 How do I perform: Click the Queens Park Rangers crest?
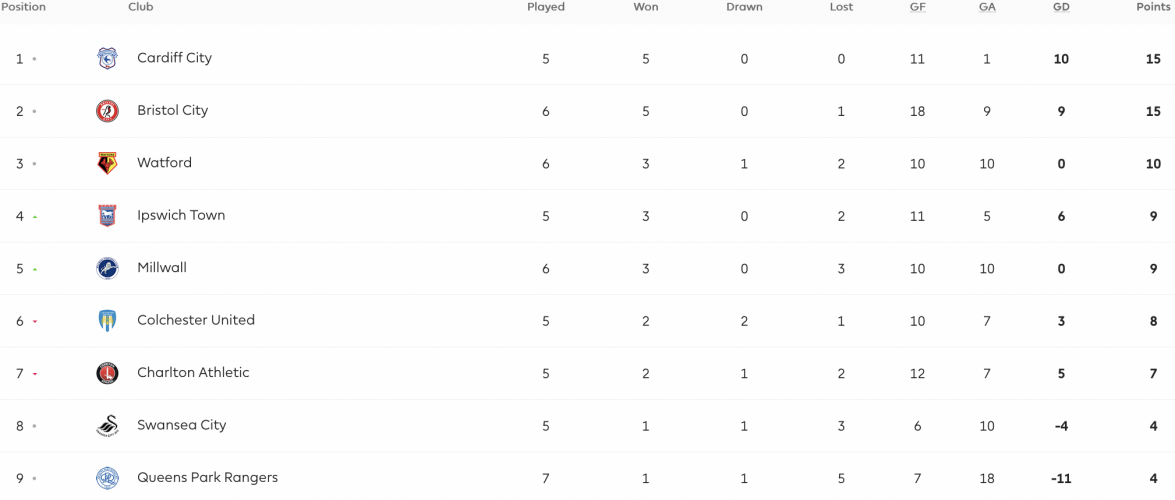[x=107, y=478]
